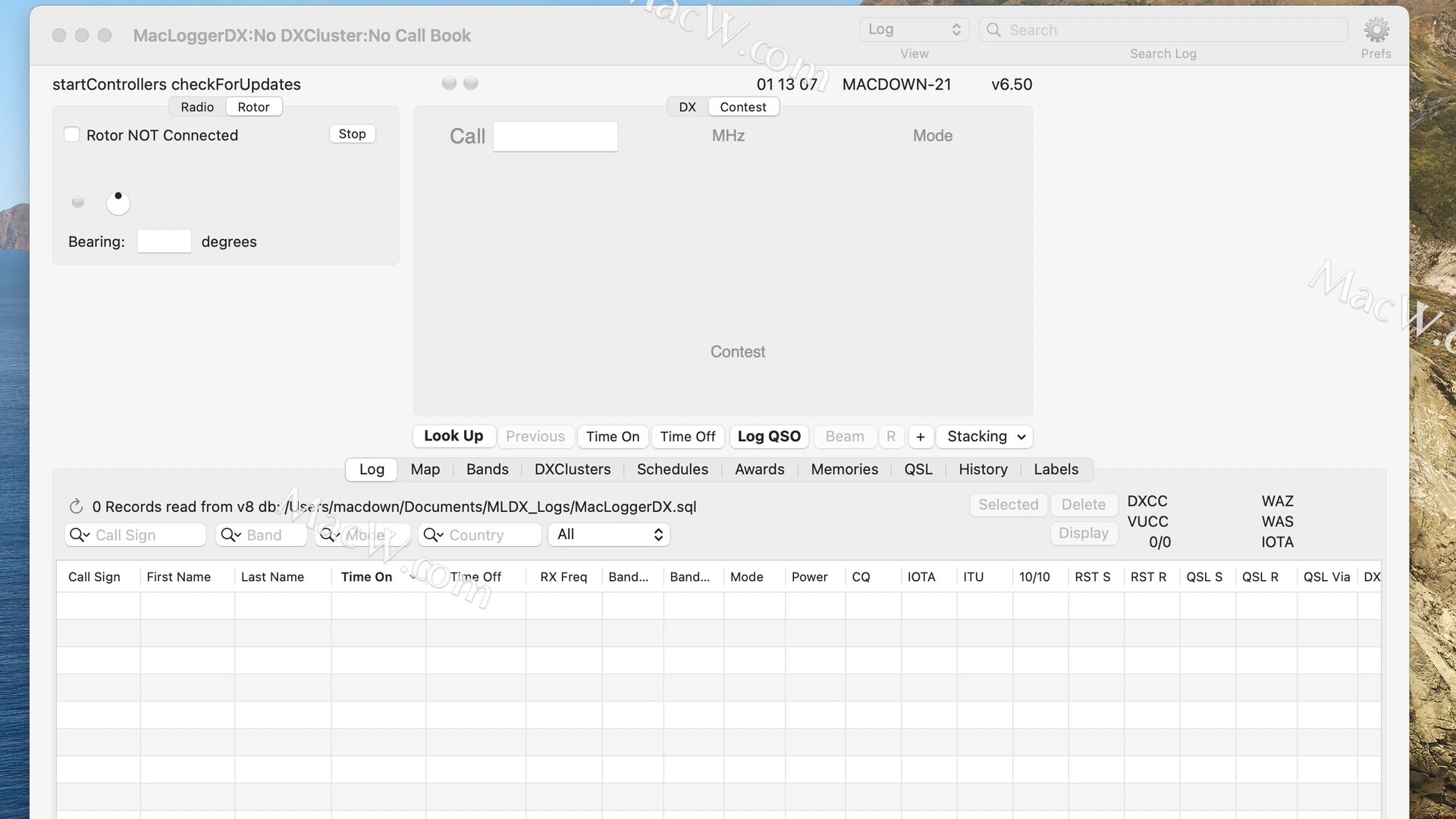Screen dimensions: 1456x819
Task: Click the Beam button
Action: [x=845, y=437]
